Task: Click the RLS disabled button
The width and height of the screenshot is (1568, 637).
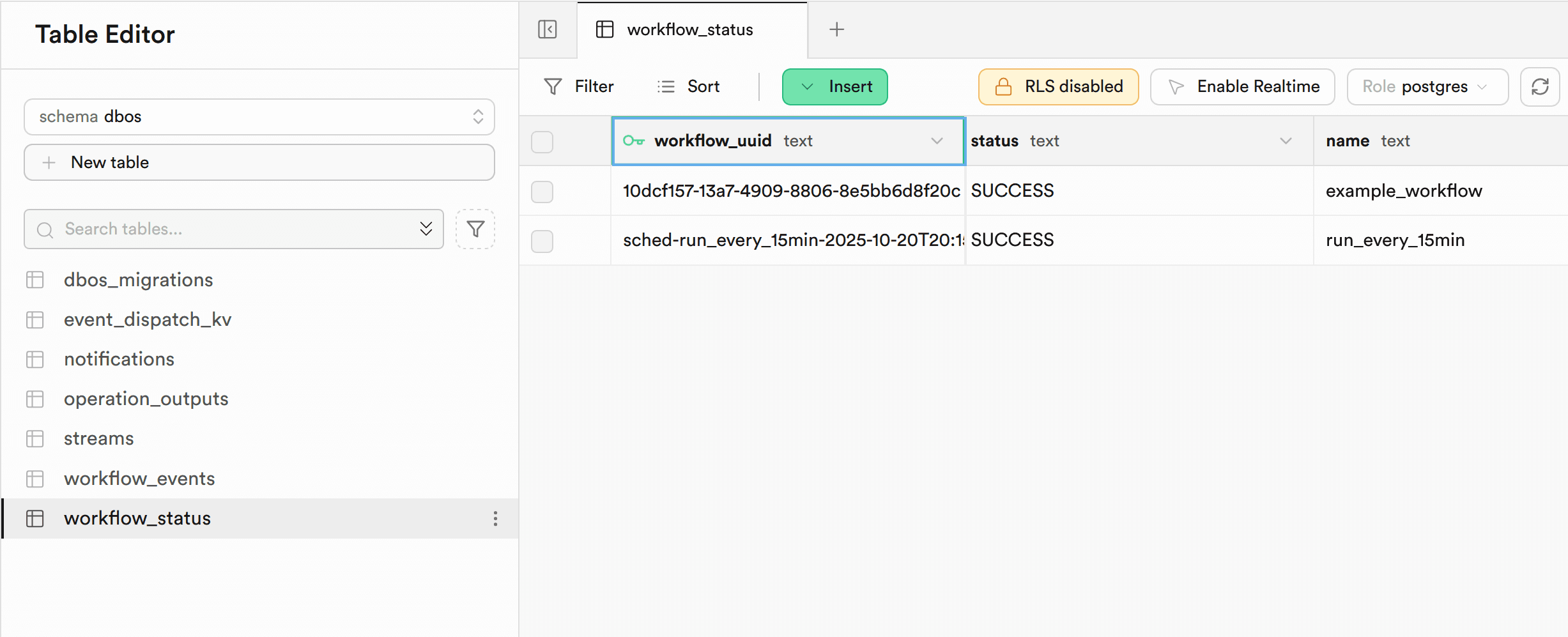Action: [x=1058, y=87]
